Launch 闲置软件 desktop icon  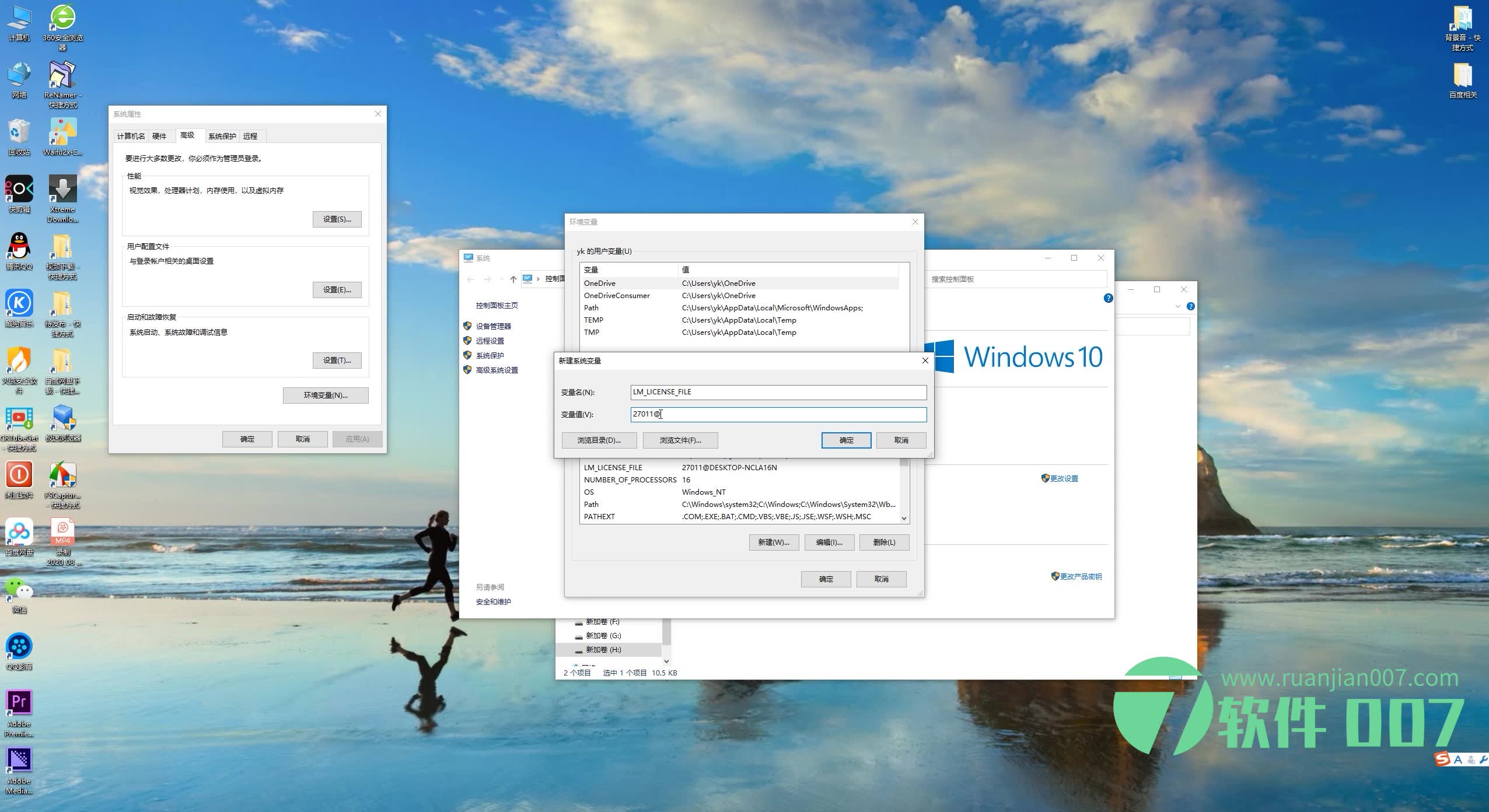tap(19, 481)
